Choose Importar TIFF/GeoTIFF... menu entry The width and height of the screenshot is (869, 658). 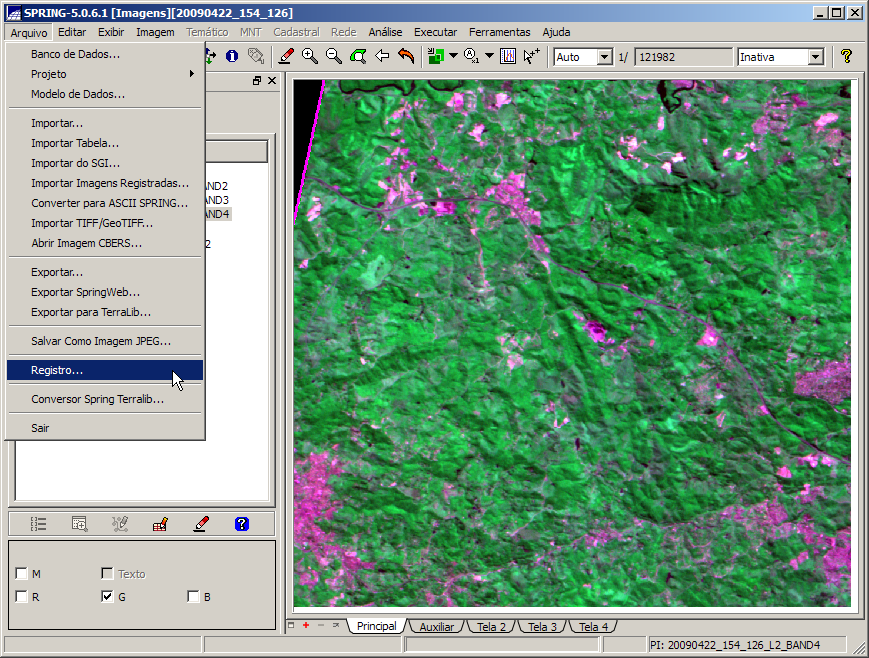pyautogui.click(x=92, y=223)
